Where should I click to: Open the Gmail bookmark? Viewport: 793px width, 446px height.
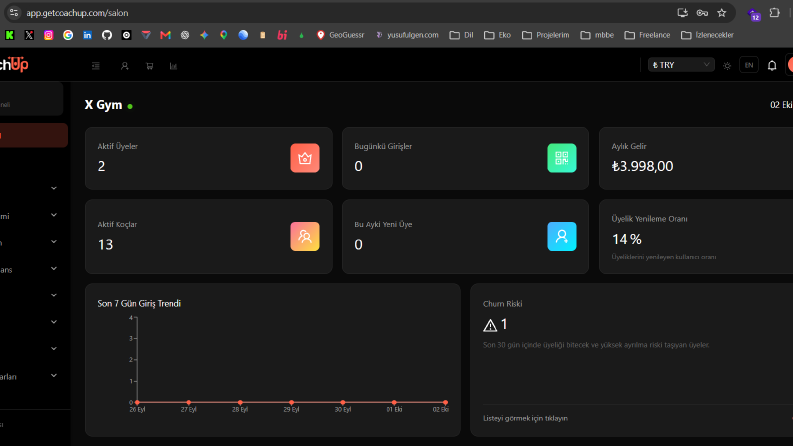[x=165, y=35]
